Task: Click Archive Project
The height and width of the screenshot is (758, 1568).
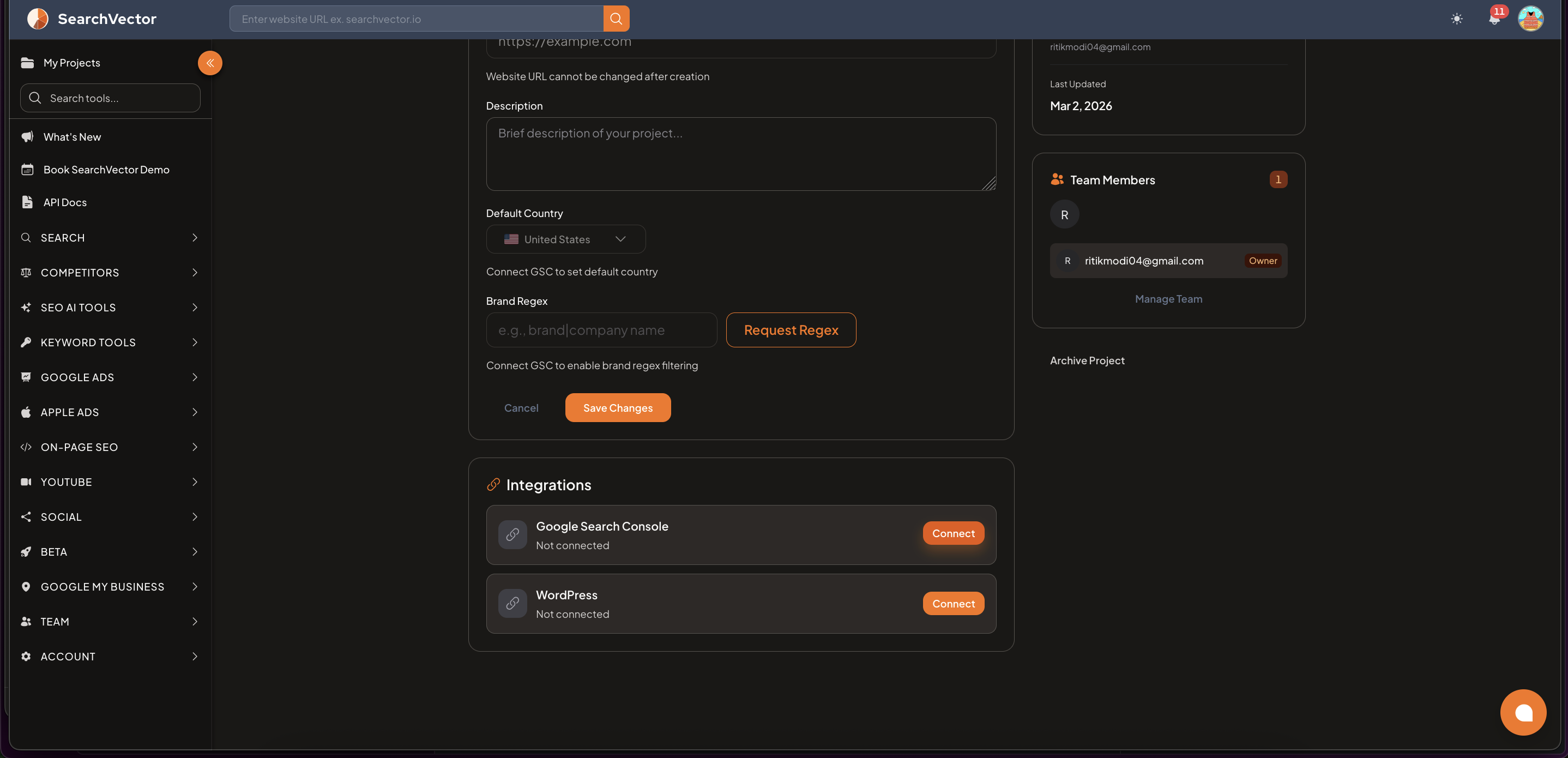Action: point(1087,360)
